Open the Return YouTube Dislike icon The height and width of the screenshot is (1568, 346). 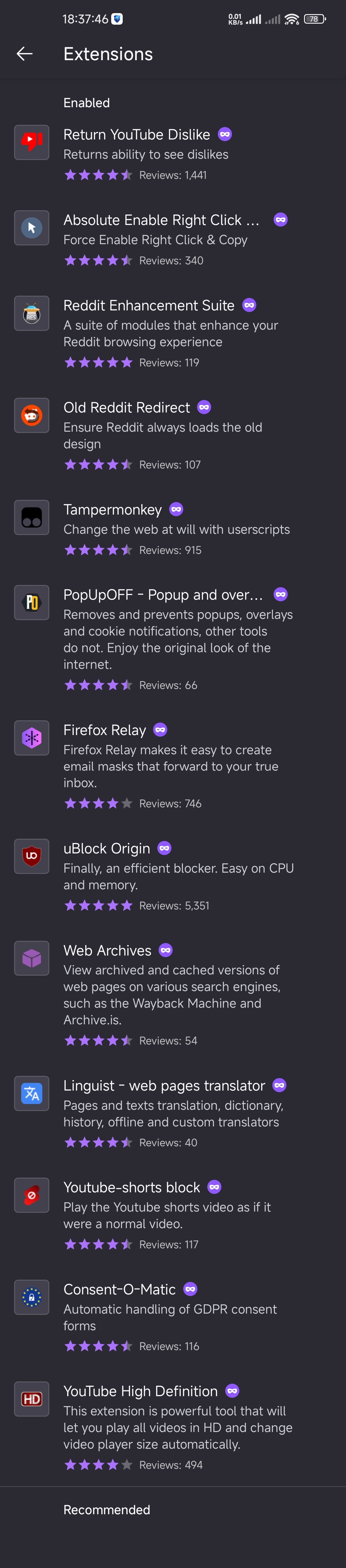32,142
